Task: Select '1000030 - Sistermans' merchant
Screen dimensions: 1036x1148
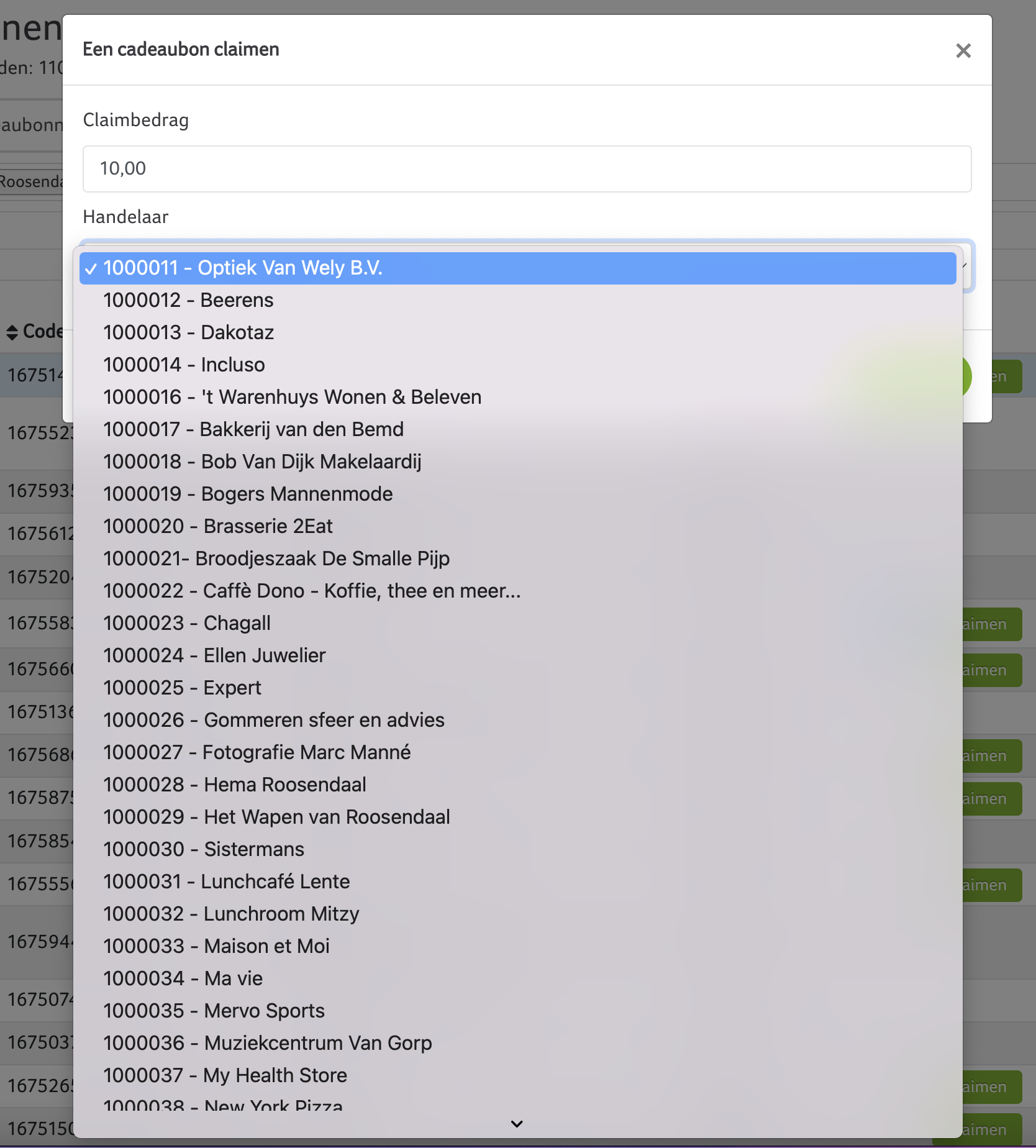Action: coord(517,849)
